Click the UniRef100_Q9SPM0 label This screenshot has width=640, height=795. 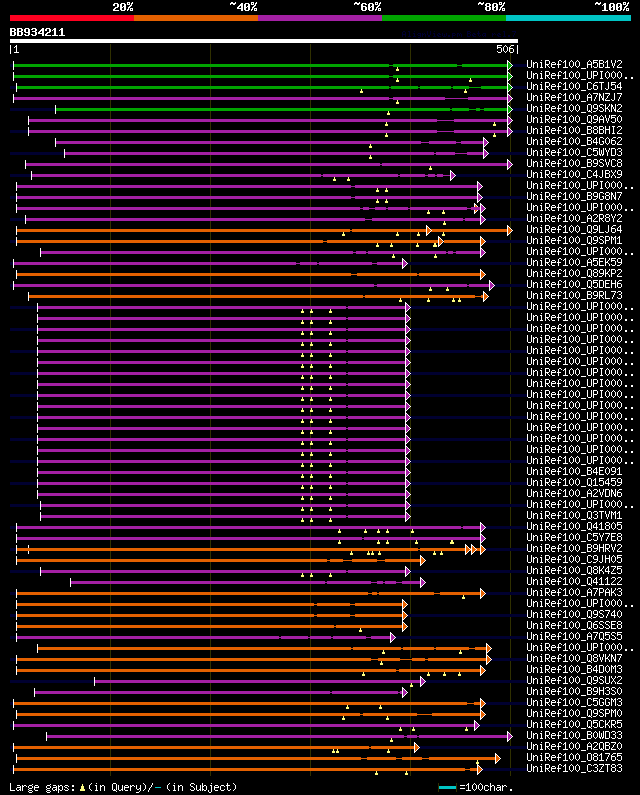click(574, 713)
